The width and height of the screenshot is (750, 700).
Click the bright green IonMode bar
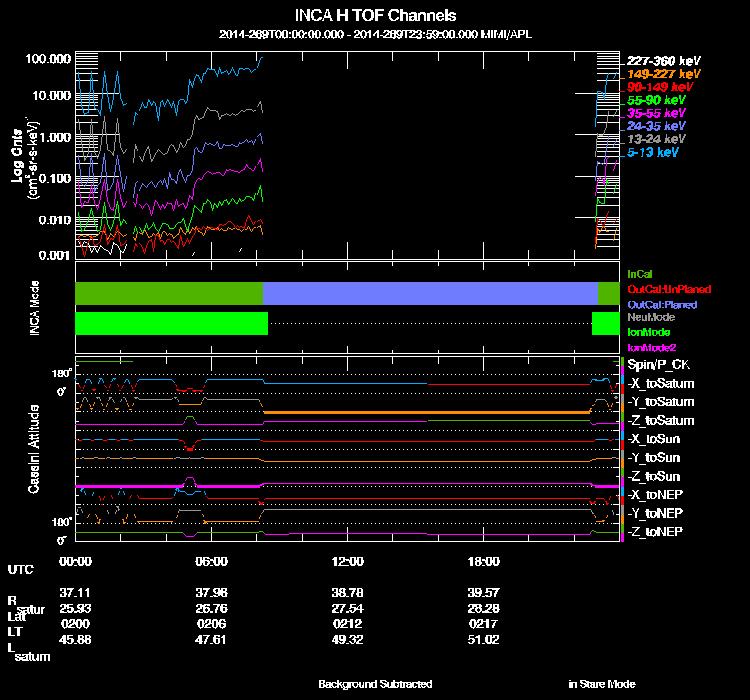click(x=171, y=323)
